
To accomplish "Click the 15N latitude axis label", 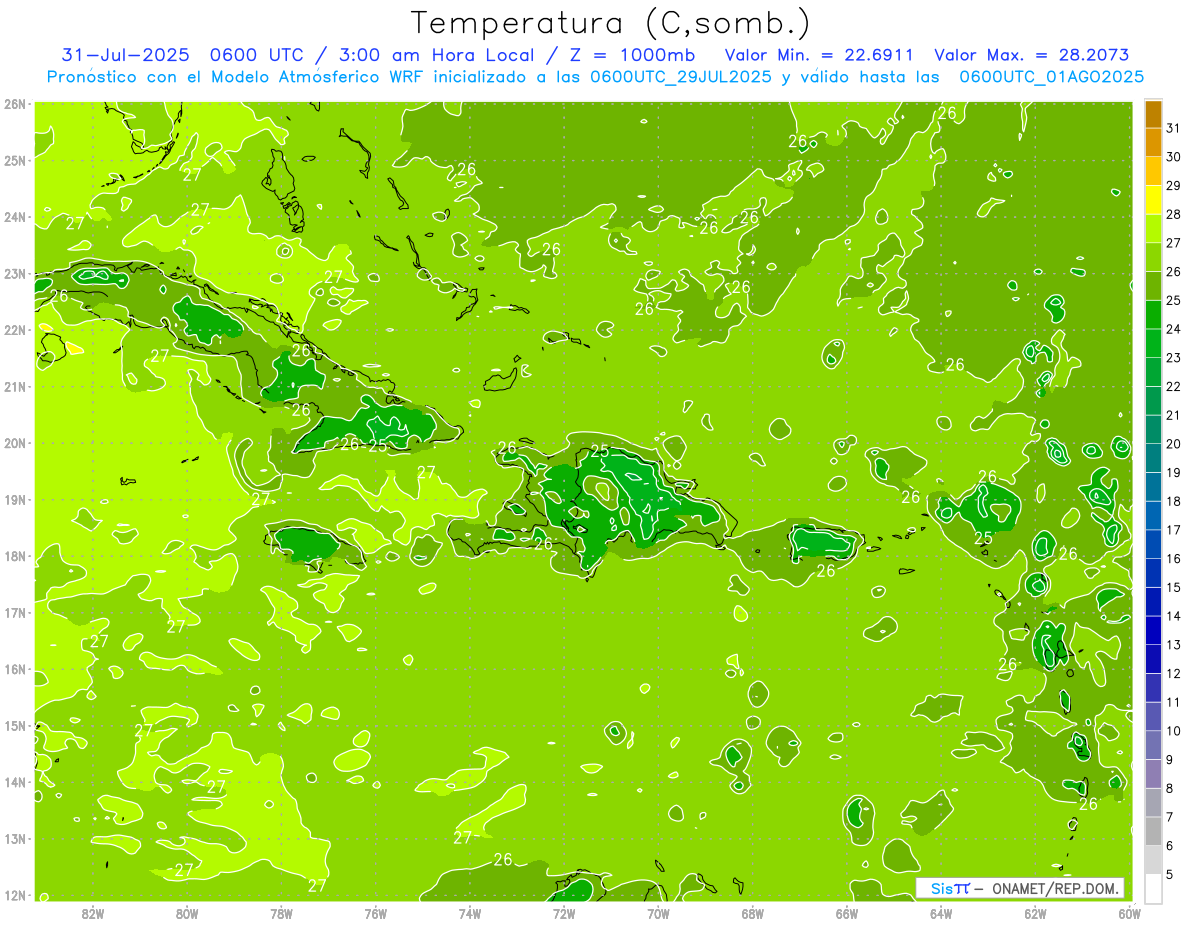I will coord(14,725).
